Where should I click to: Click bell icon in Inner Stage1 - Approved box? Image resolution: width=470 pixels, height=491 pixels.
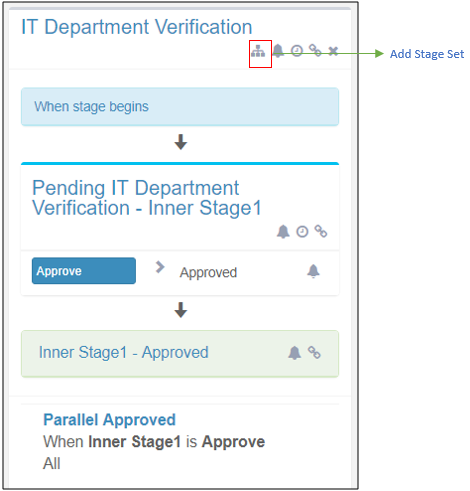(x=294, y=353)
